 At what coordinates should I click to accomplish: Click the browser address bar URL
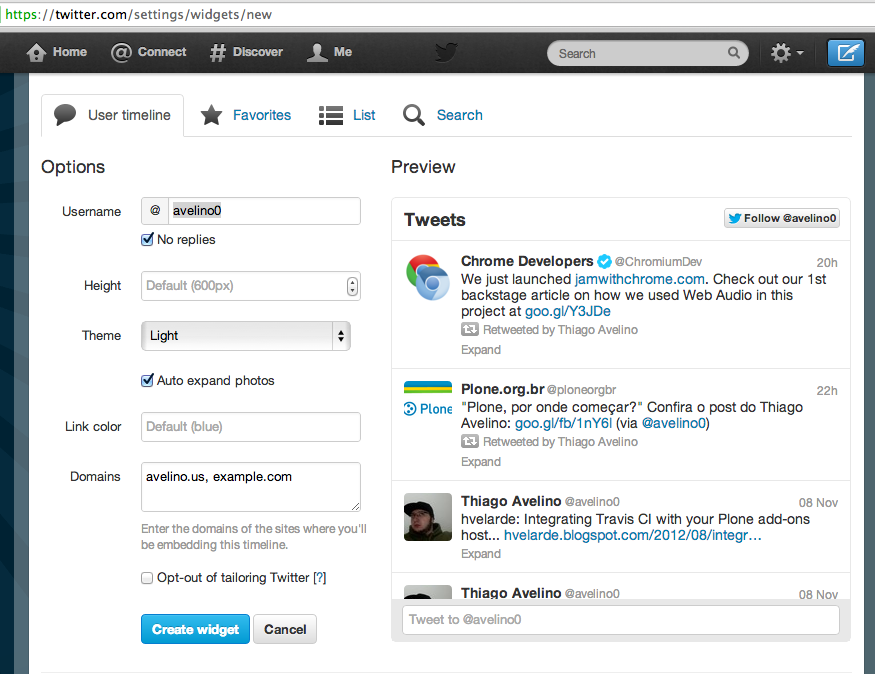tap(138, 15)
